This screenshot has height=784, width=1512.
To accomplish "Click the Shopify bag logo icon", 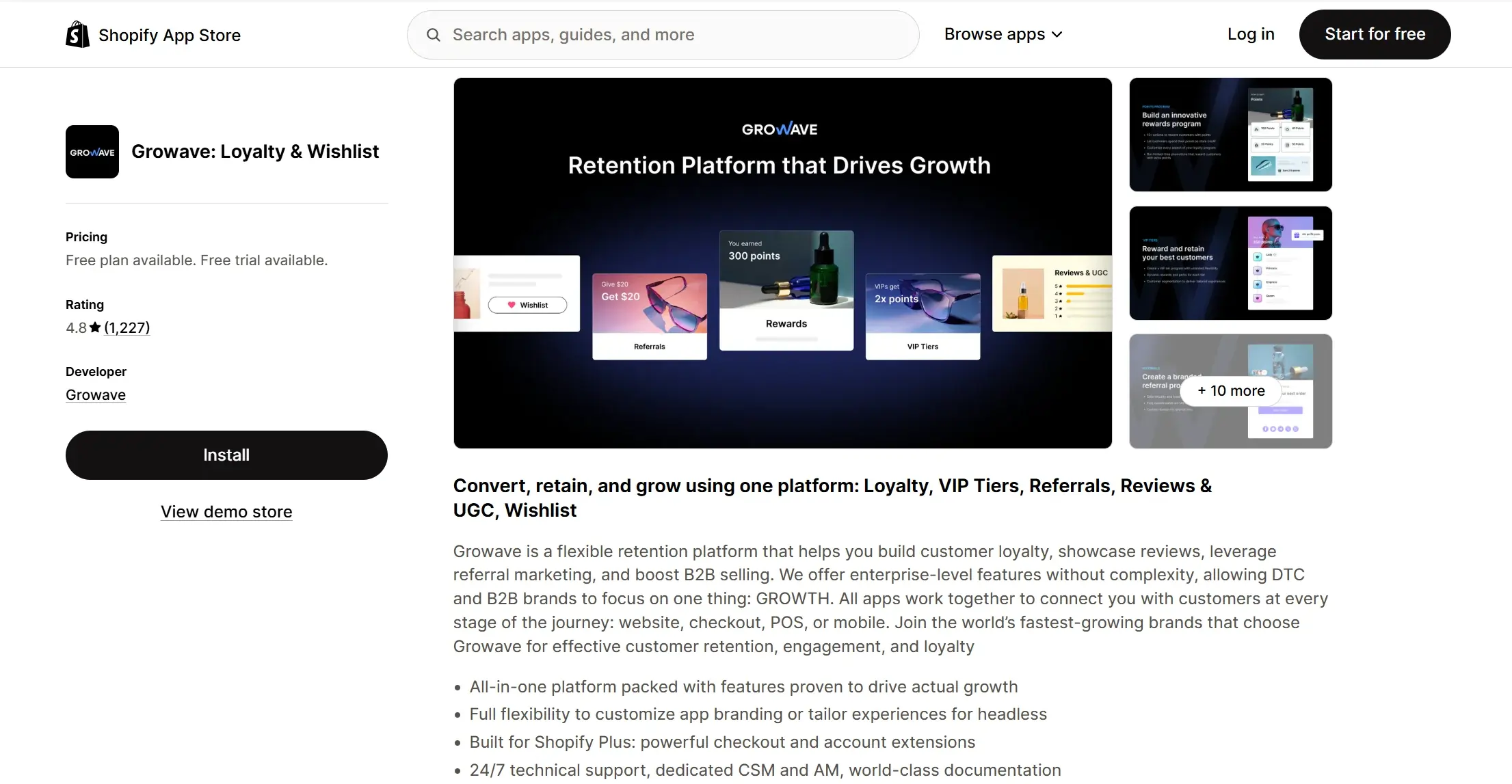I will click(x=77, y=34).
